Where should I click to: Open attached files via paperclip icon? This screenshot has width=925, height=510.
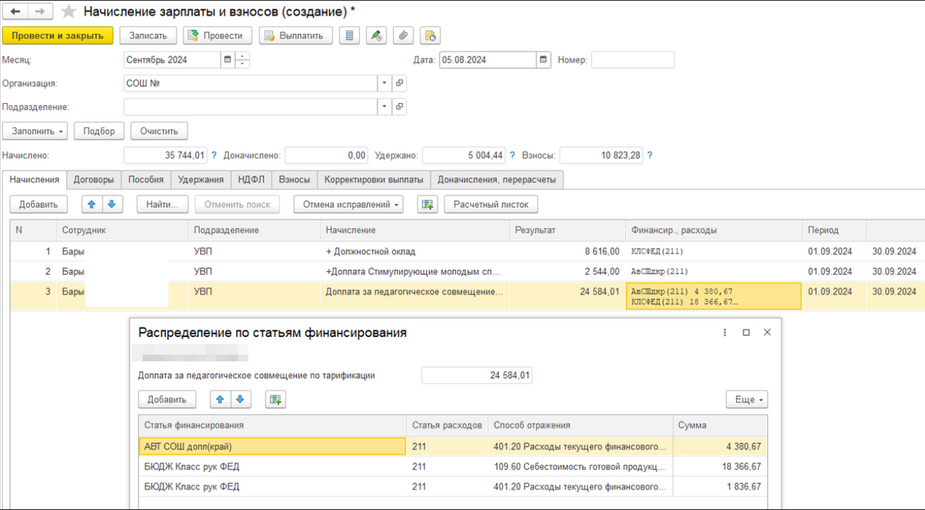(x=403, y=36)
